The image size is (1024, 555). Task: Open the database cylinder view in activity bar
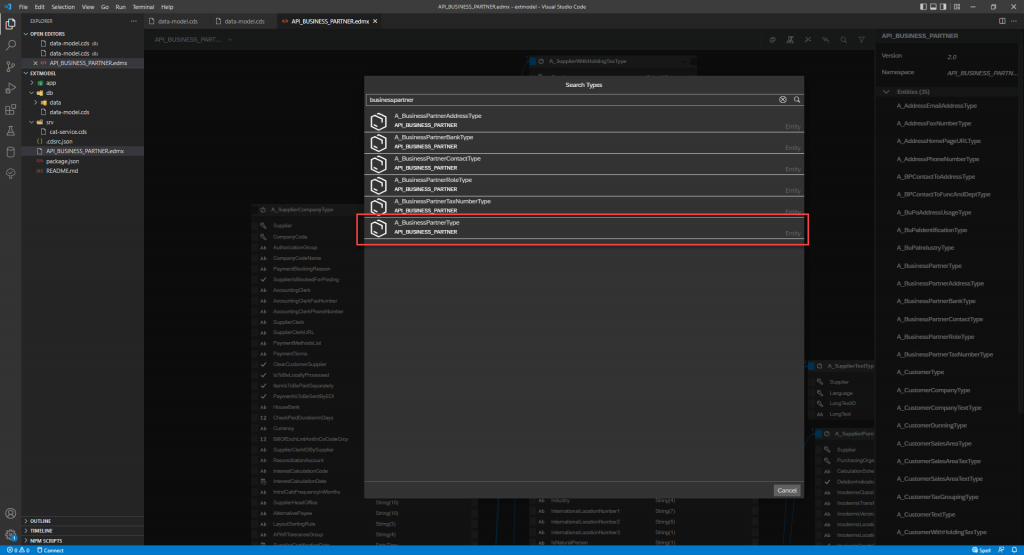[10, 152]
